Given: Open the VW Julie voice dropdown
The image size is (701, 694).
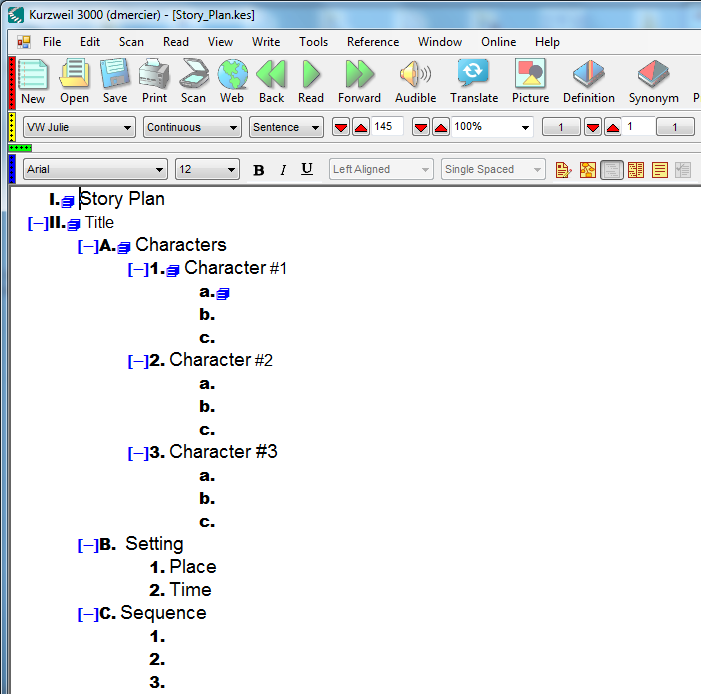Looking at the screenshot, I should tap(79, 127).
